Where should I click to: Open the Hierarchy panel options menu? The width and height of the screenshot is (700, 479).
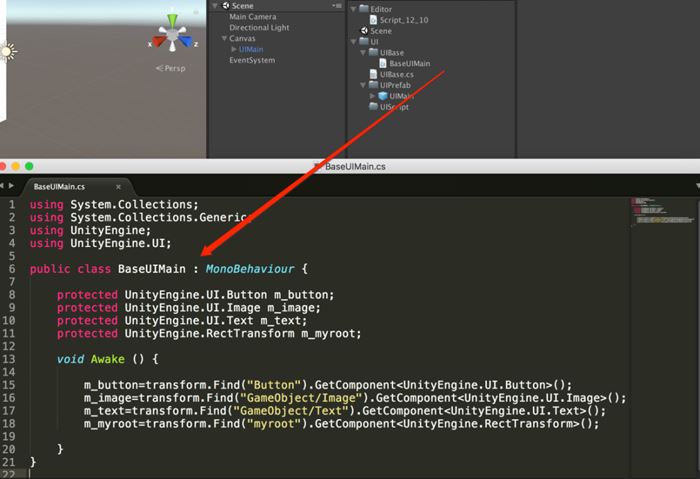[x=338, y=6]
